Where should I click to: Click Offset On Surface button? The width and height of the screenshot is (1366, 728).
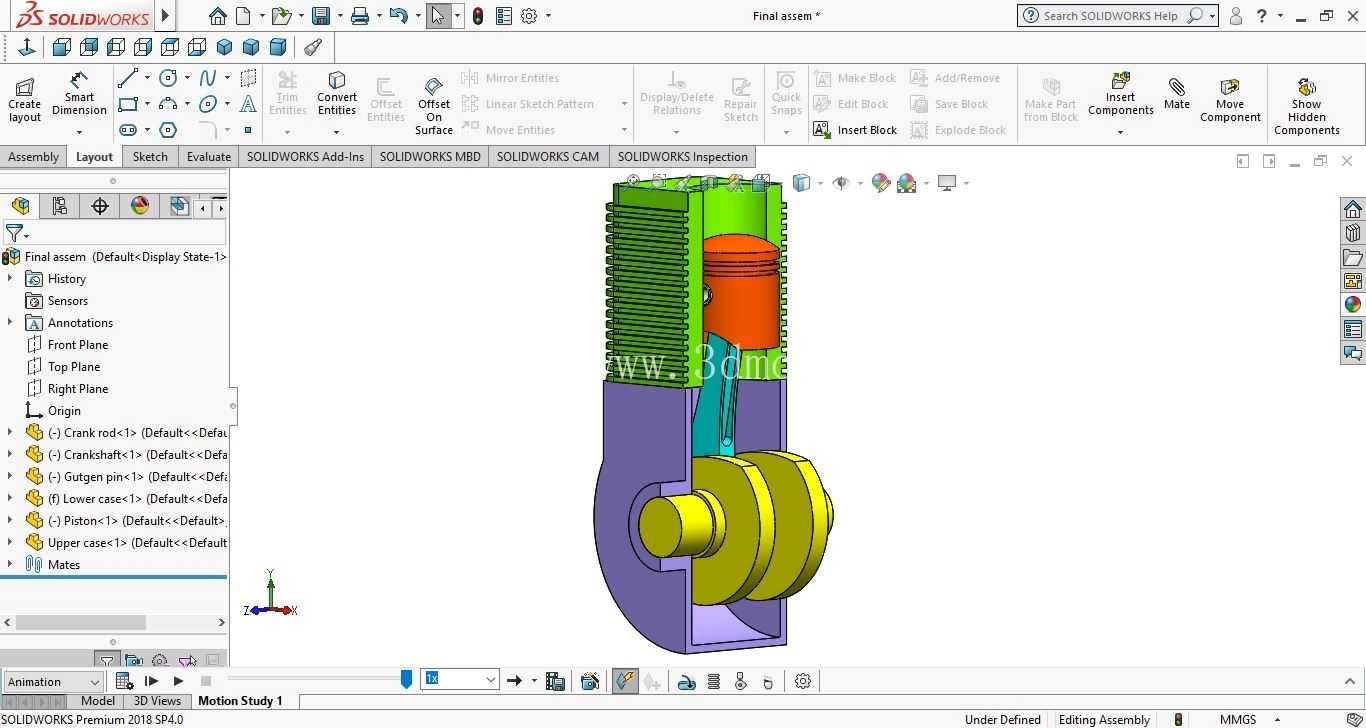point(434,105)
